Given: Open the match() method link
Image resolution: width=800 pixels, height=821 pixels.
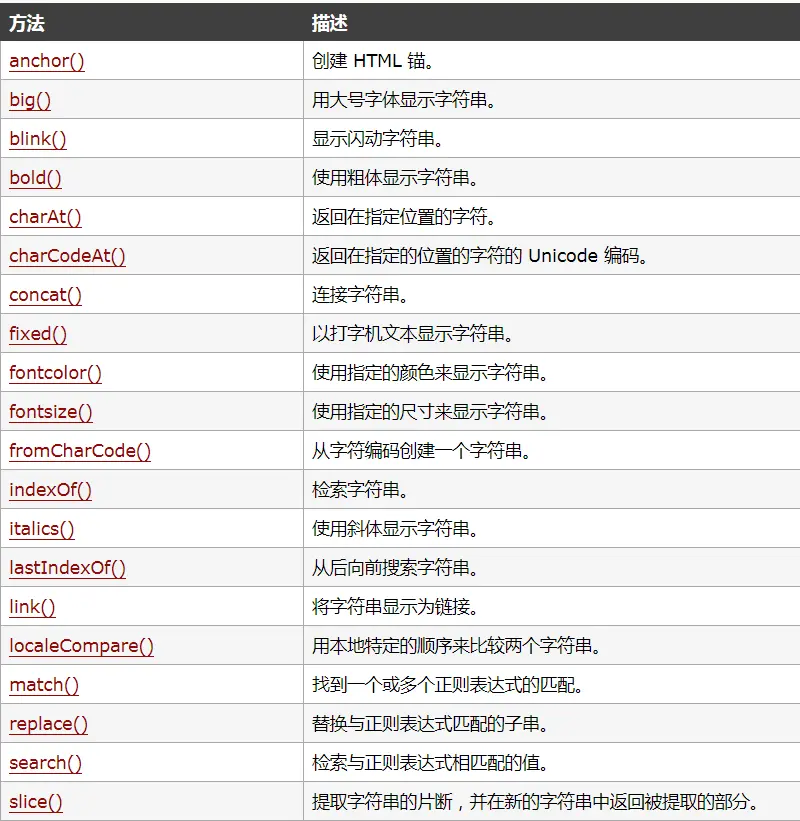Looking at the screenshot, I should pyautogui.click(x=44, y=685).
